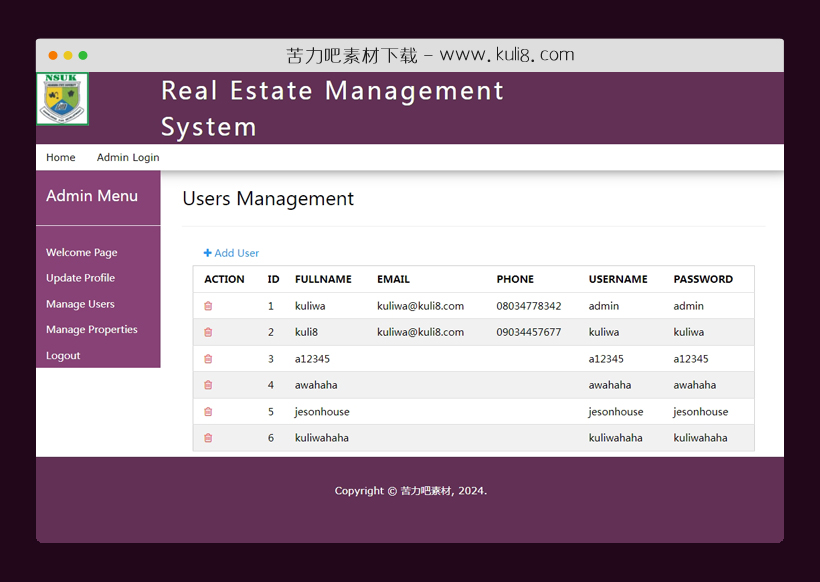Select the kuliwa@kuli8.com email in row 1
Screen dimensions: 820x582
click(420, 306)
